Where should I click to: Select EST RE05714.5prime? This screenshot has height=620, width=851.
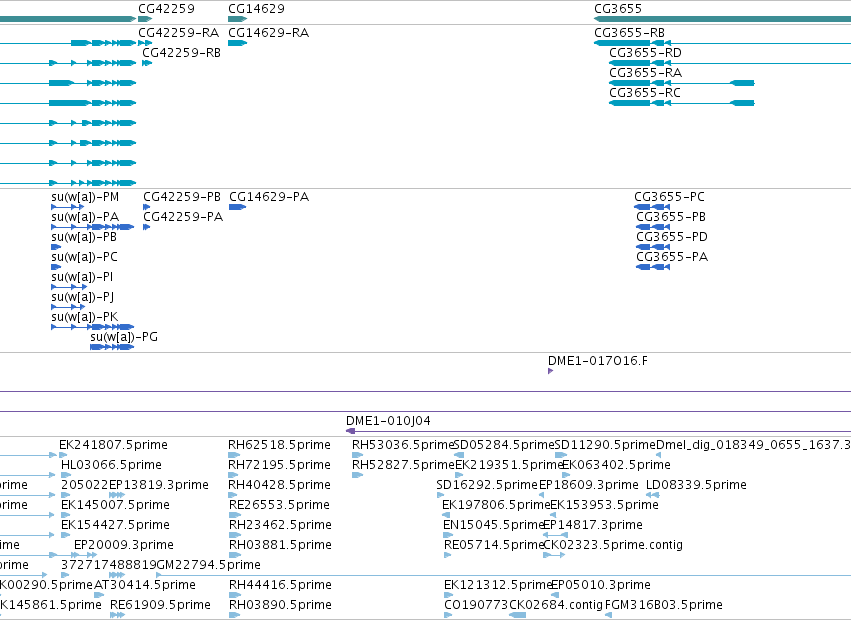point(494,545)
